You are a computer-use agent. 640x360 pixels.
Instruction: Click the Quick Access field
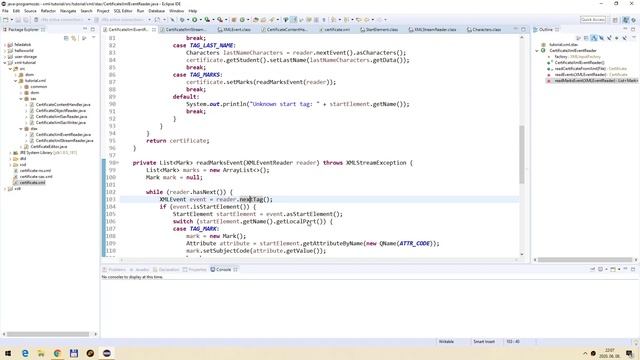(x=593, y=20)
